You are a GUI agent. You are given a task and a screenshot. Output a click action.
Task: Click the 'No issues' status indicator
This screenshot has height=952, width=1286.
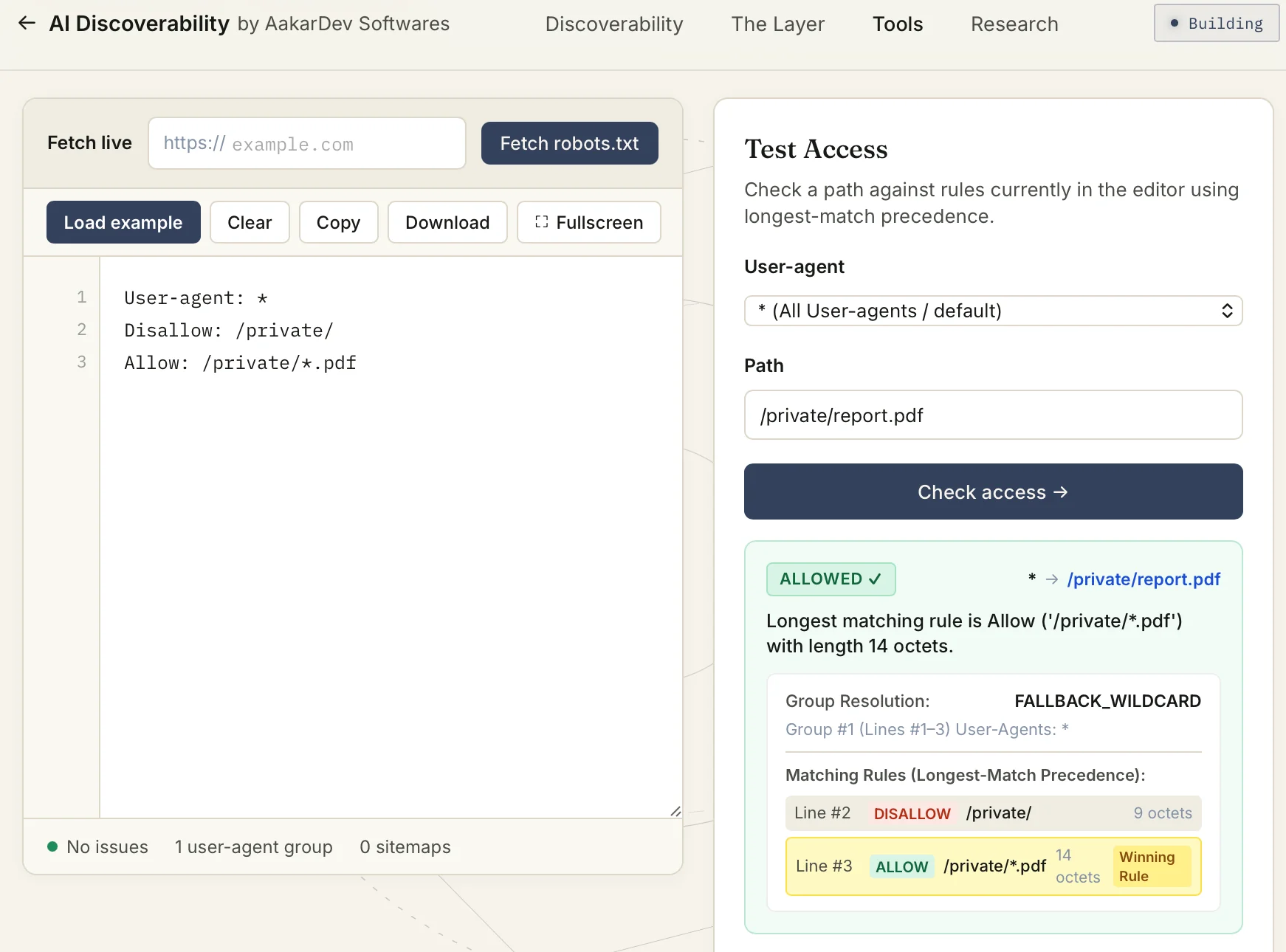pyautogui.click(x=97, y=846)
